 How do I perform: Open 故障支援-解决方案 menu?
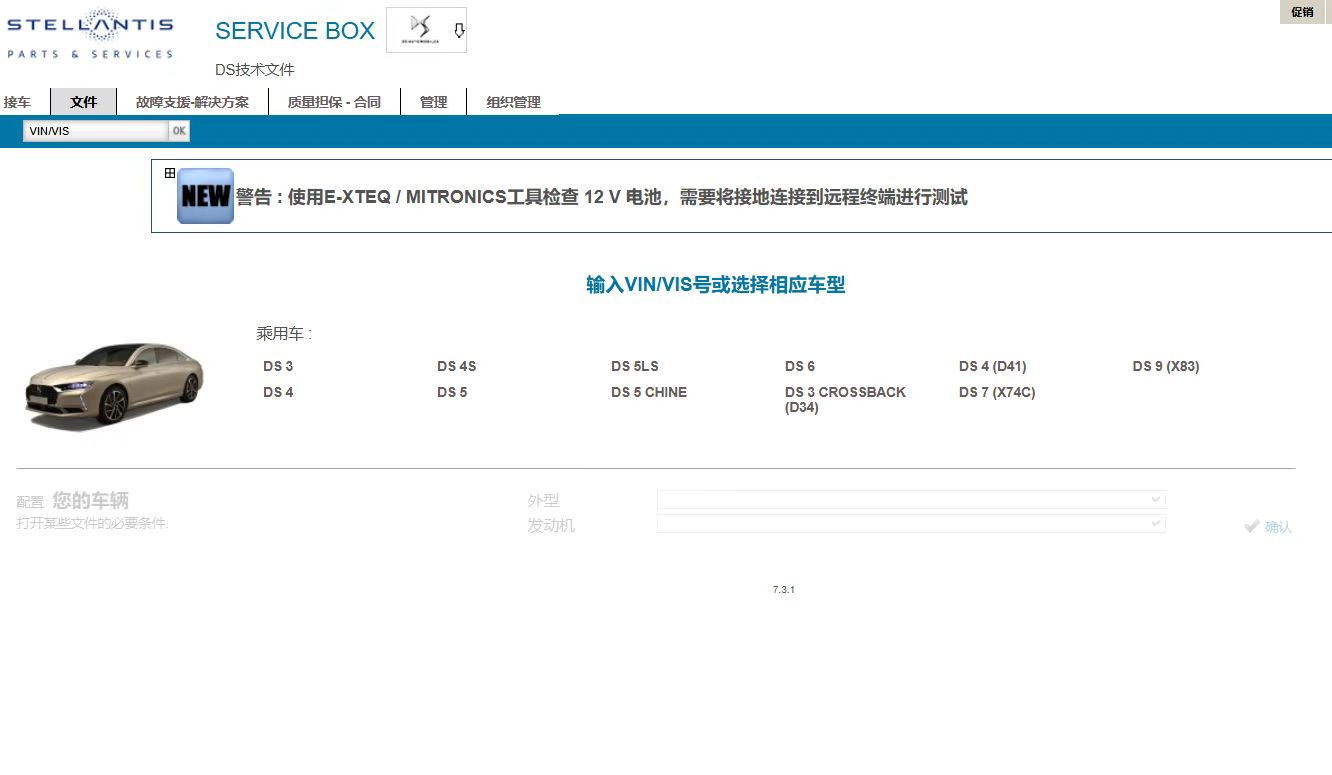pos(192,102)
